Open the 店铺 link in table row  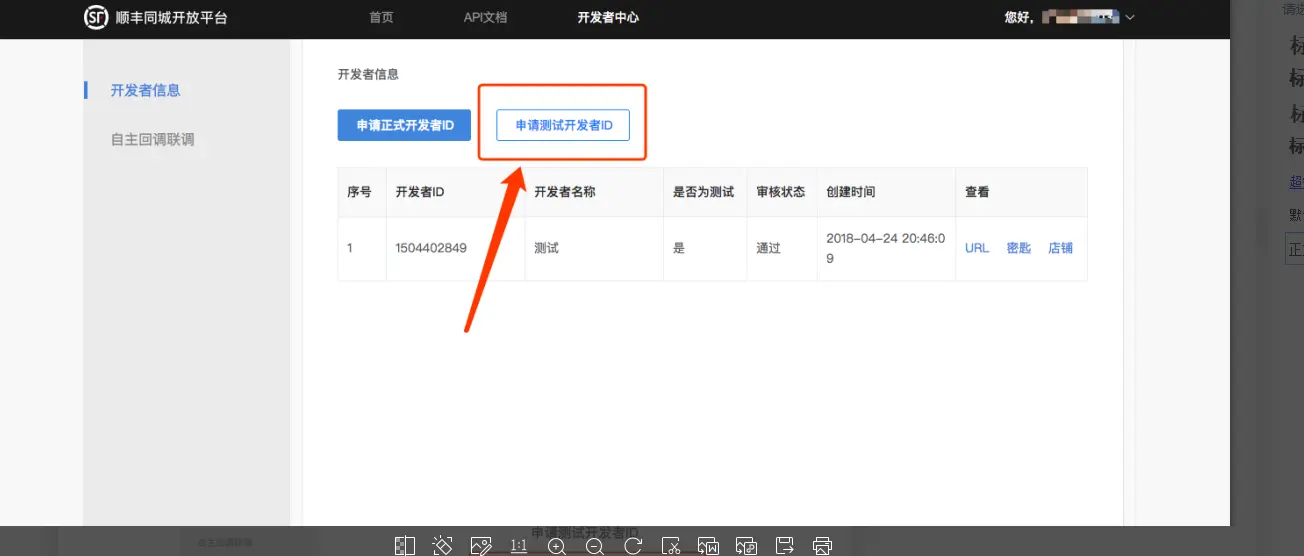1060,248
